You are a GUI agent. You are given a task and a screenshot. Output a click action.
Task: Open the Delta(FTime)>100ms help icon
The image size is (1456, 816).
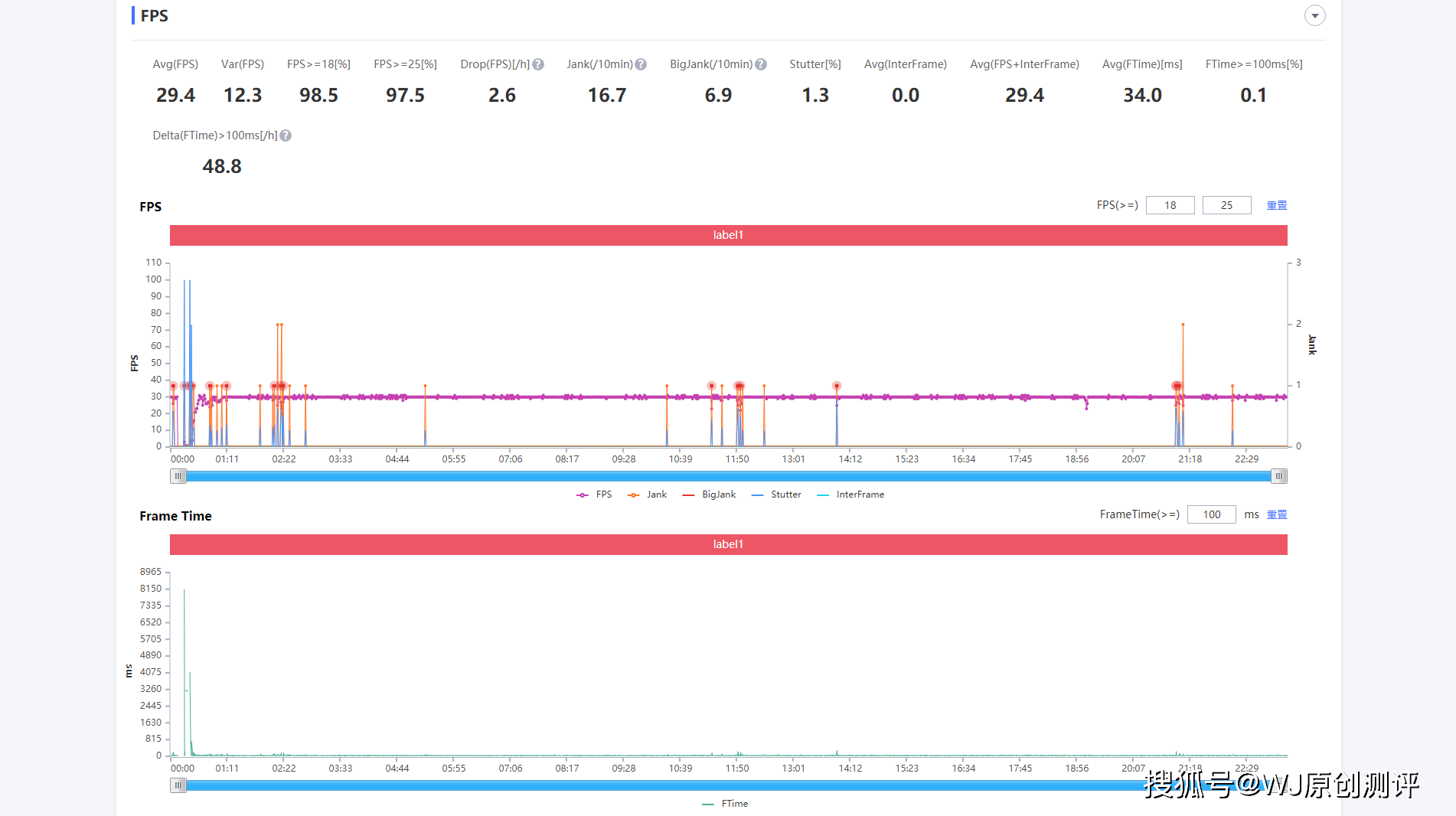tap(286, 135)
